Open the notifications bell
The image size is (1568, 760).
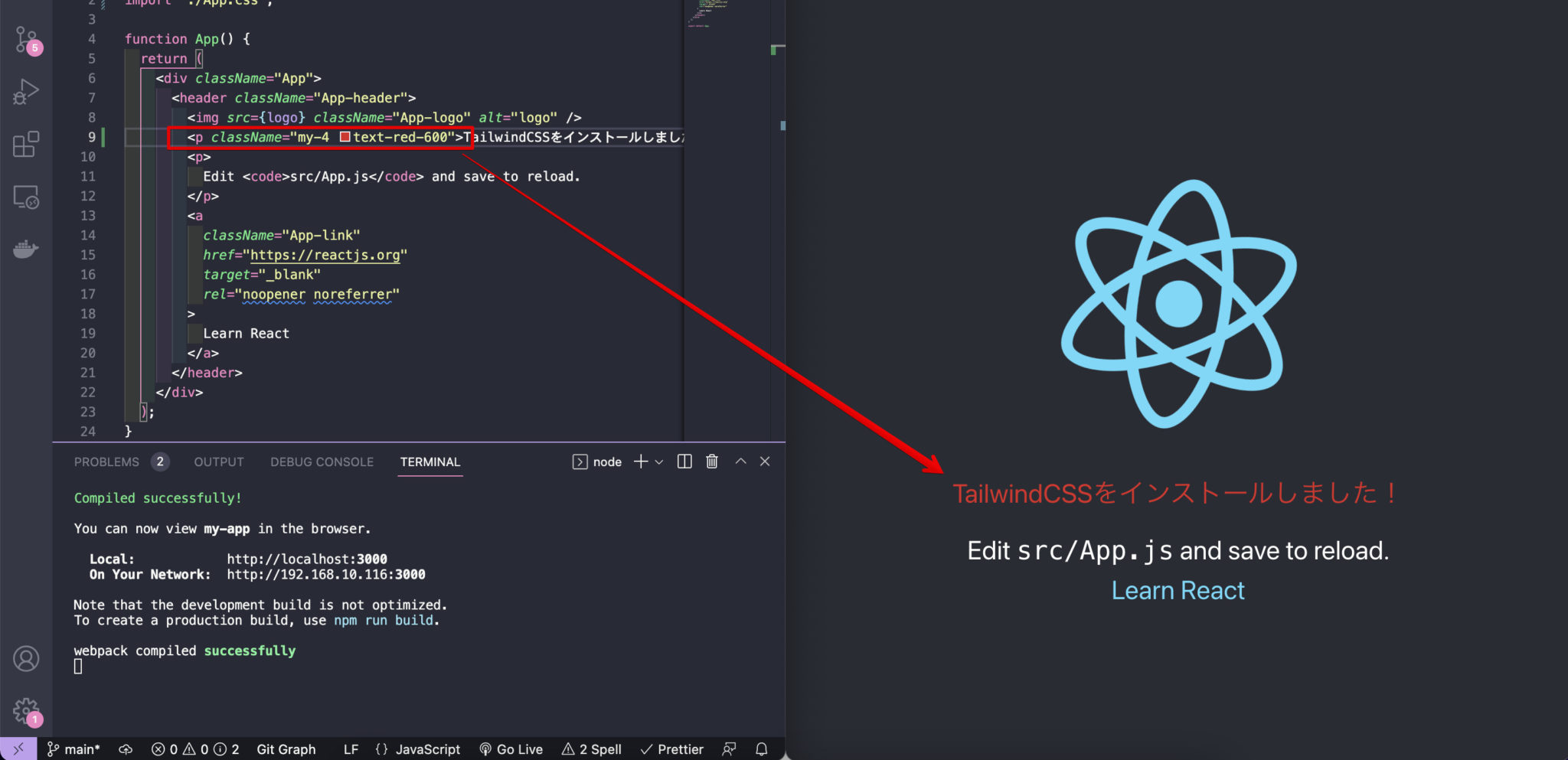click(761, 749)
